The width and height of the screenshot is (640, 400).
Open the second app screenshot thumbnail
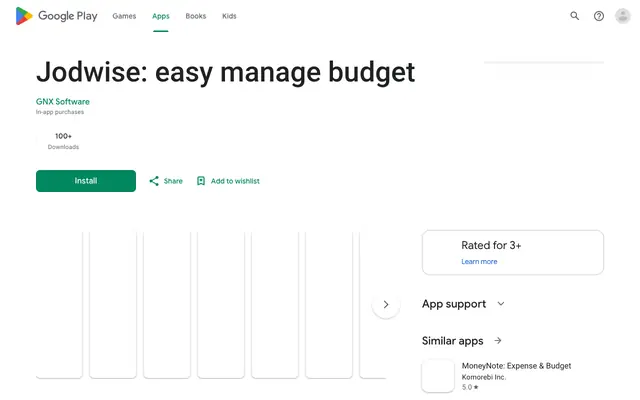point(113,305)
